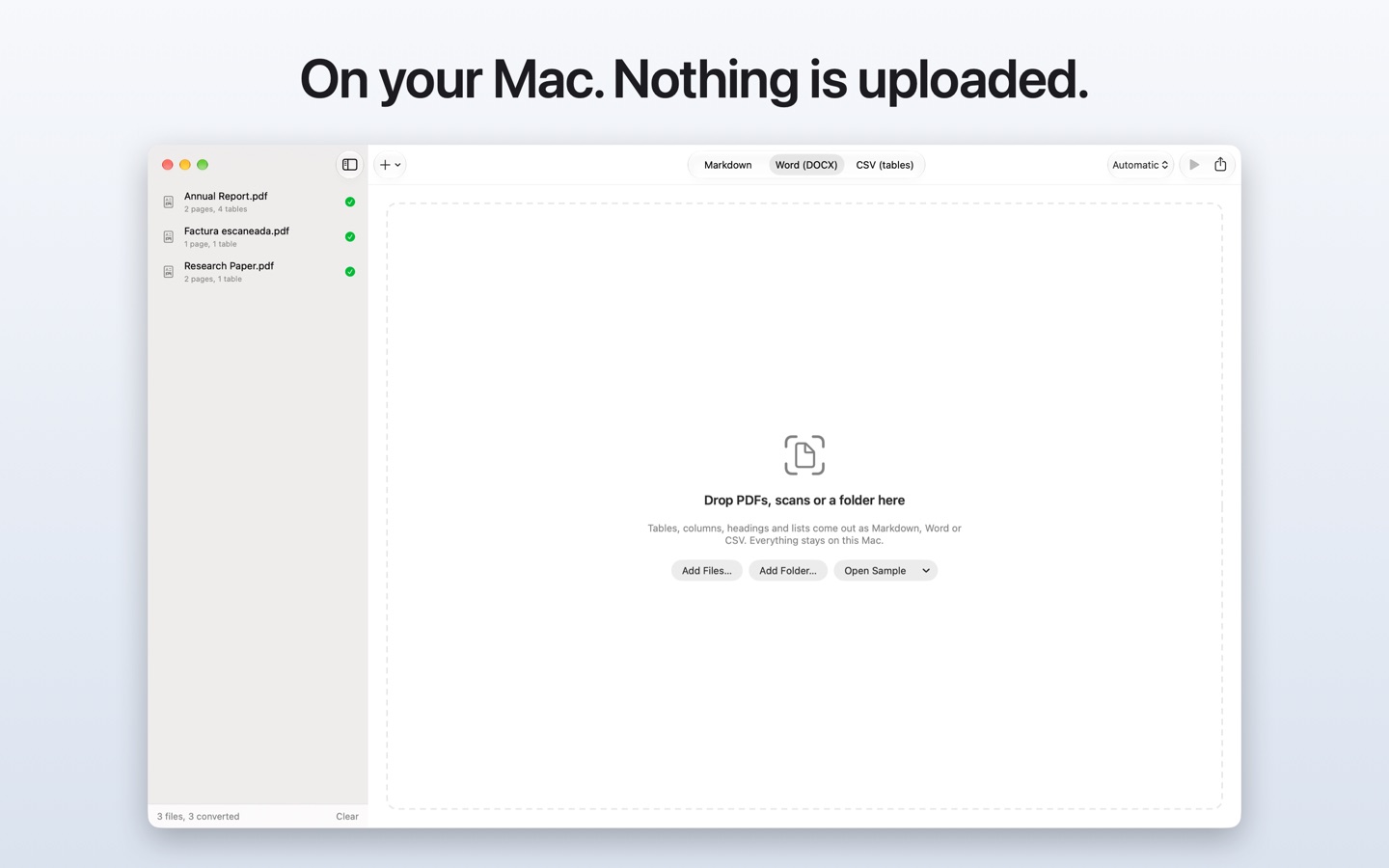Run conversion with the play button

(x=1194, y=165)
